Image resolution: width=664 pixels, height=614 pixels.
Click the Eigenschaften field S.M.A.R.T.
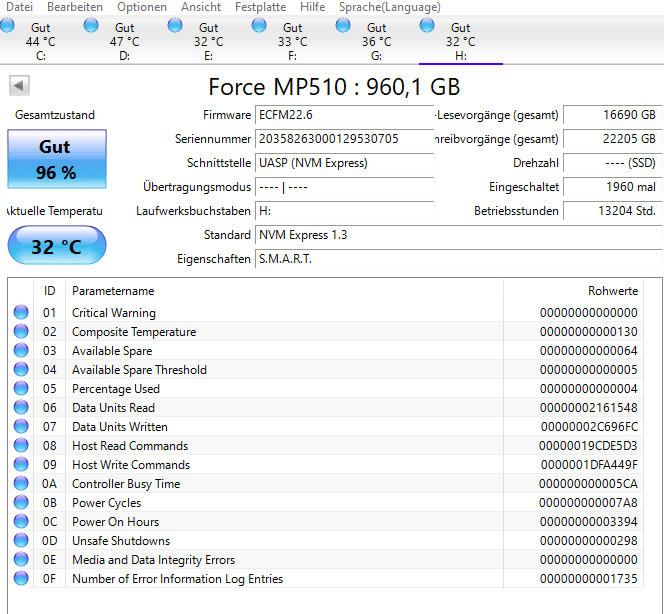459,259
